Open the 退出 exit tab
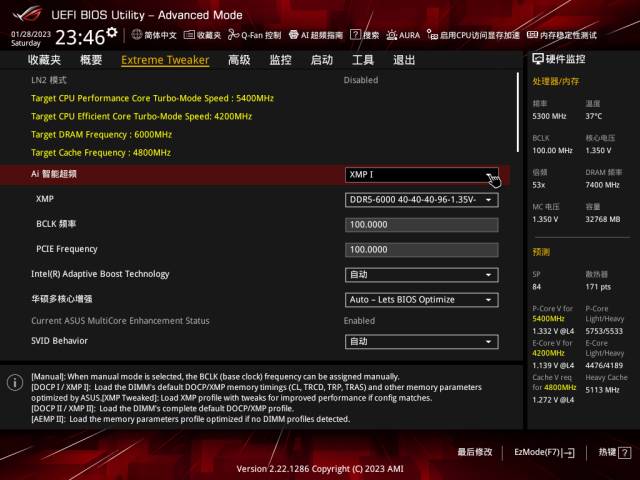The height and width of the screenshot is (480, 640). point(404,60)
